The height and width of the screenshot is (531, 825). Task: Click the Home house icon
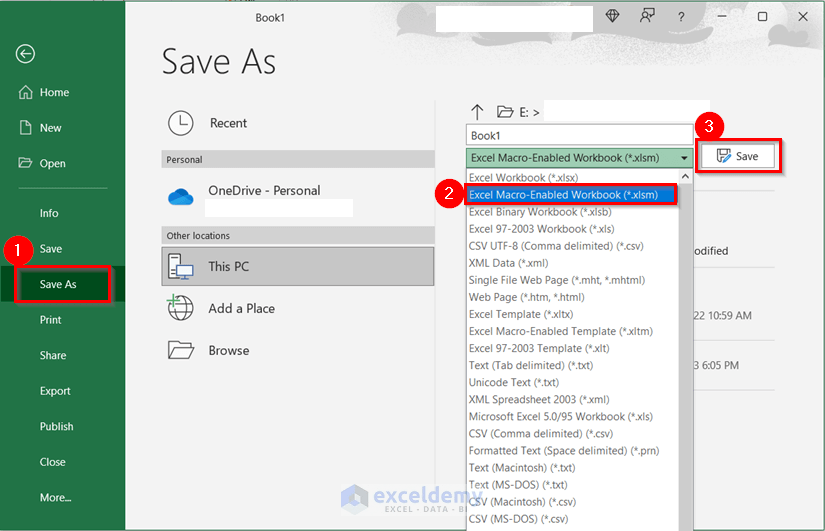coord(26,92)
